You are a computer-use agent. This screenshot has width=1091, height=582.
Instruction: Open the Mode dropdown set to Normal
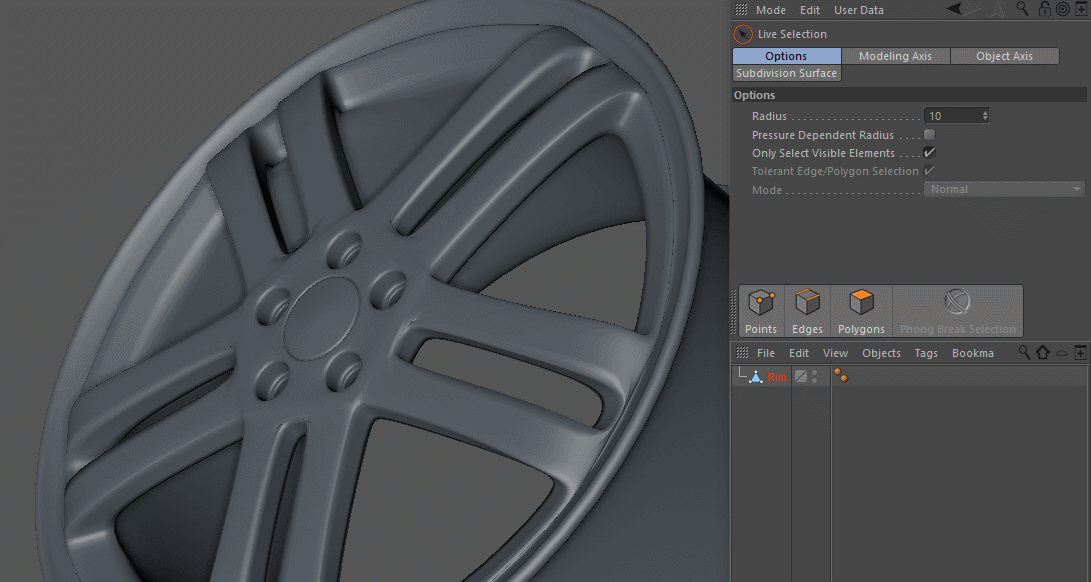[x=1006, y=189]
